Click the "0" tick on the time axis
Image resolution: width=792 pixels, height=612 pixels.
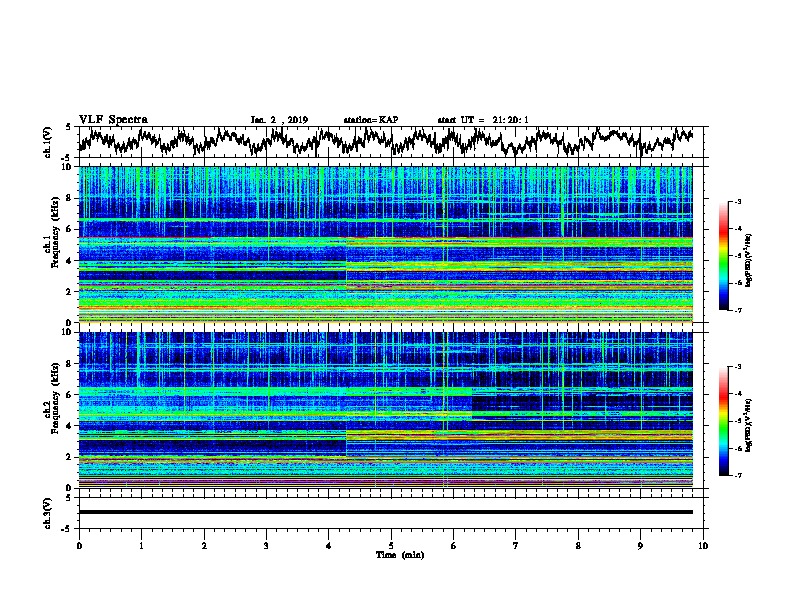(79, 546)
